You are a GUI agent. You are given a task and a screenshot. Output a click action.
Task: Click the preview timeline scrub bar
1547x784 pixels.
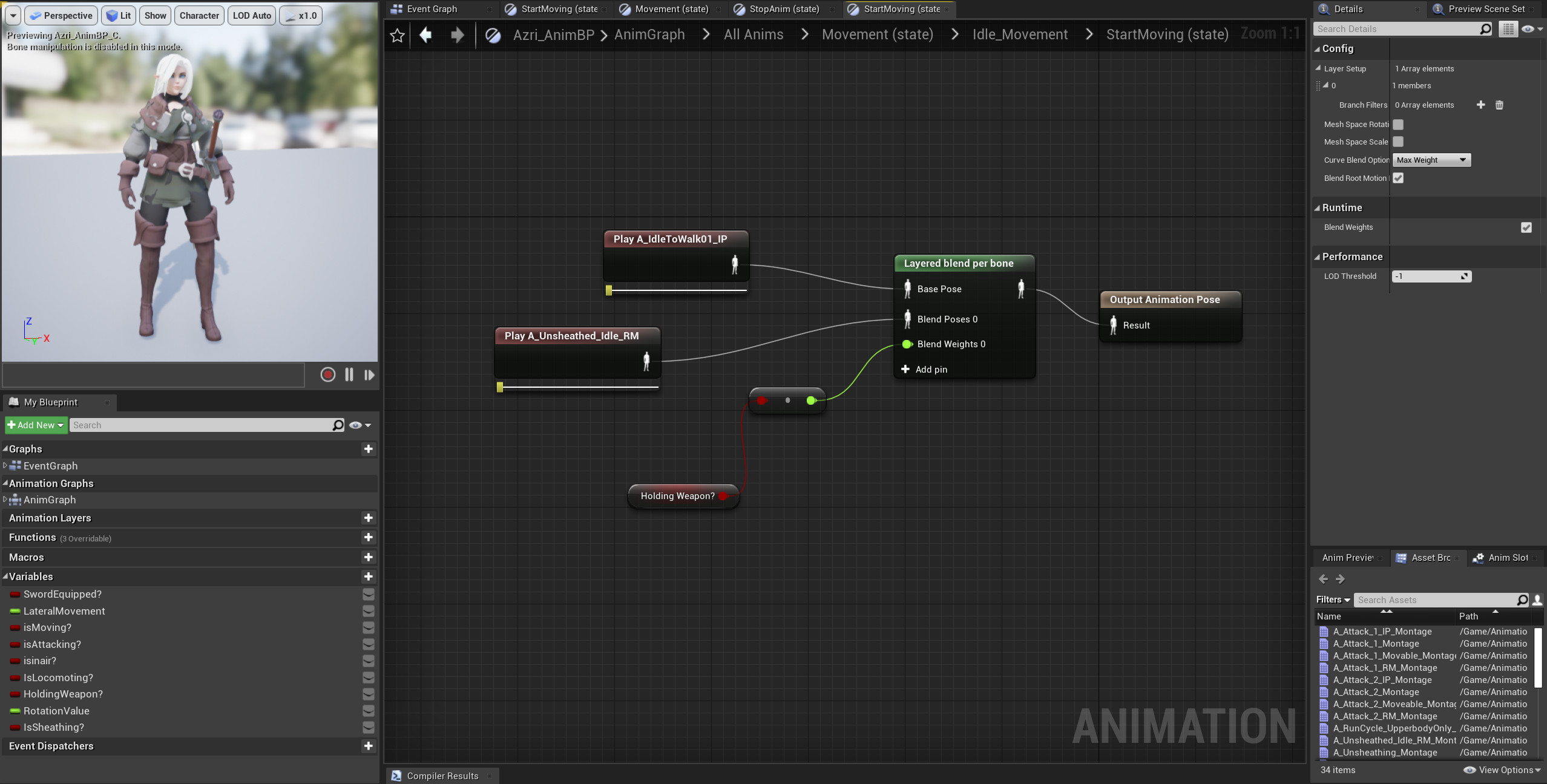click(153, 374)
